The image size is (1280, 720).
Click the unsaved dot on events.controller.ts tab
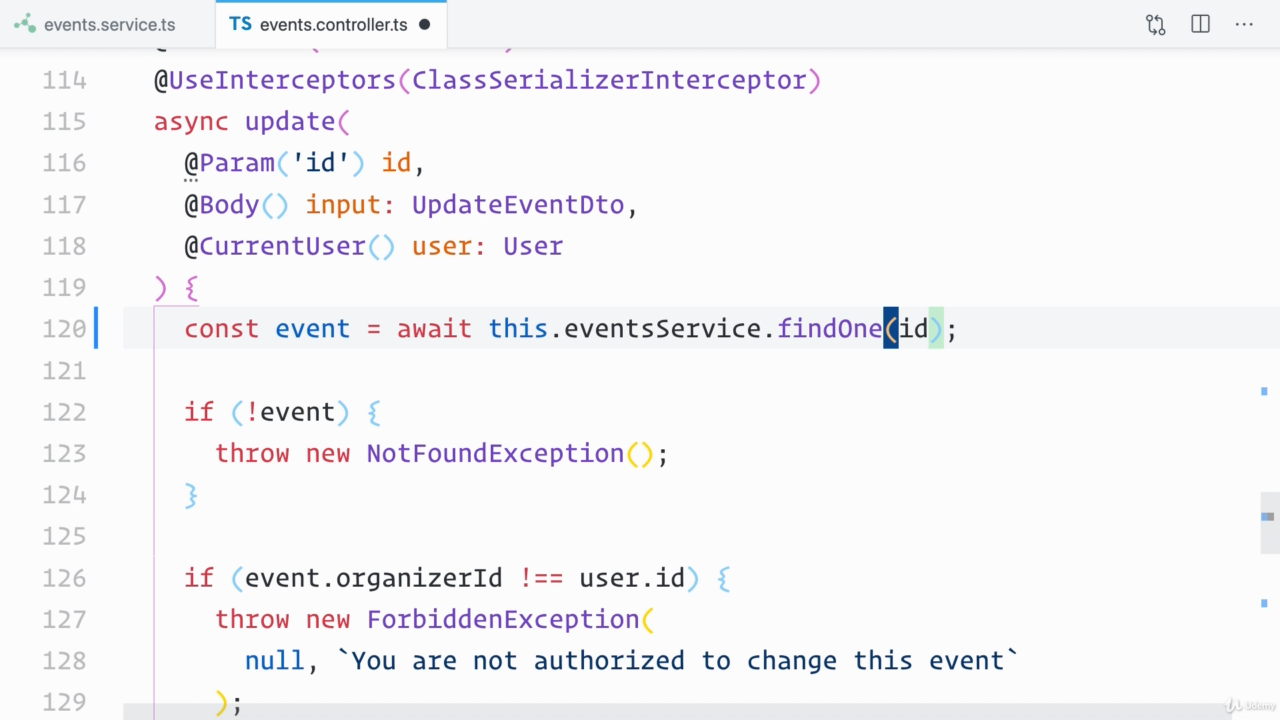424,25
